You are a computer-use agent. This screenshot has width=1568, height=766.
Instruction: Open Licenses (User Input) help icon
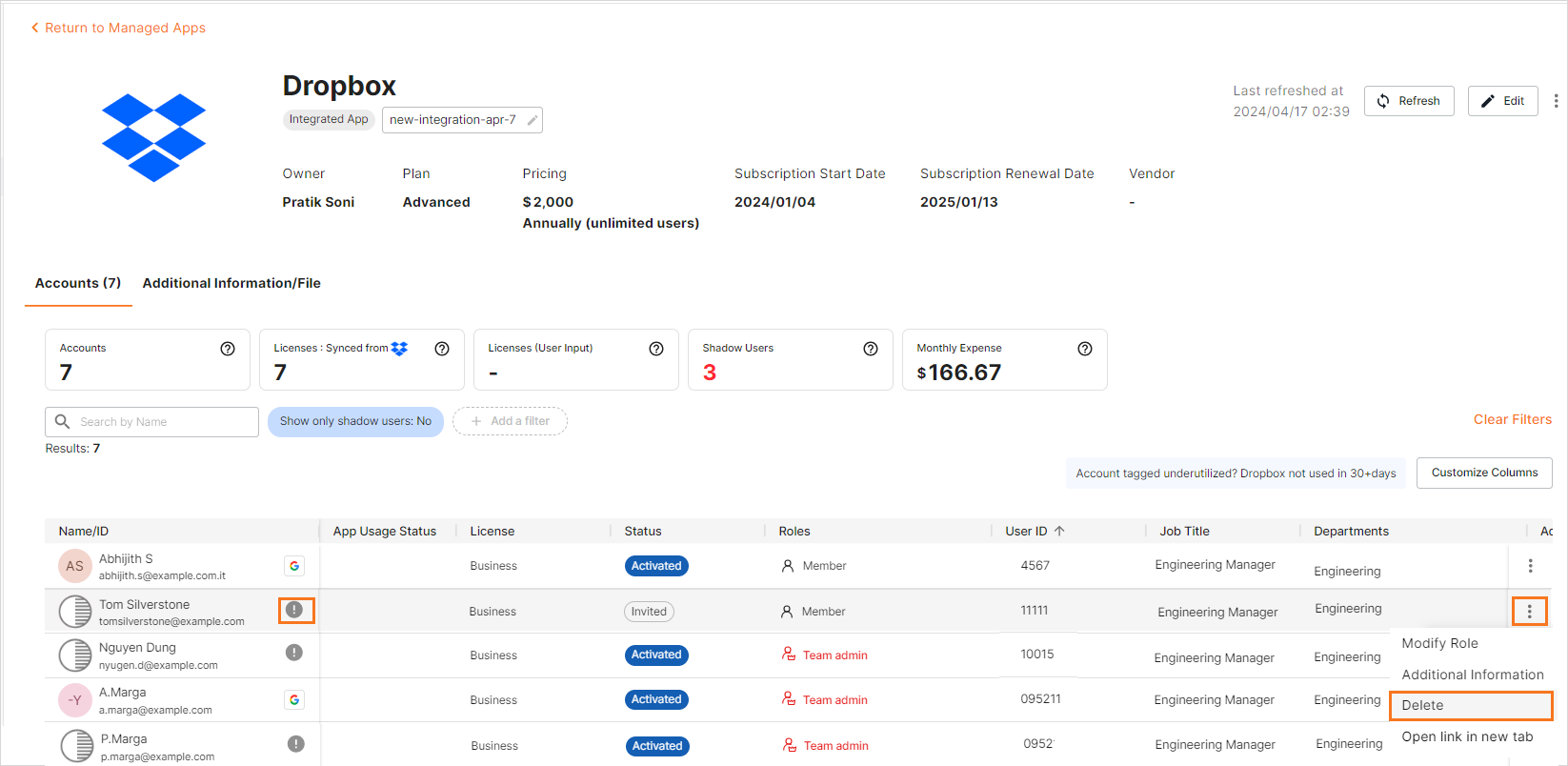pos(656,349)
